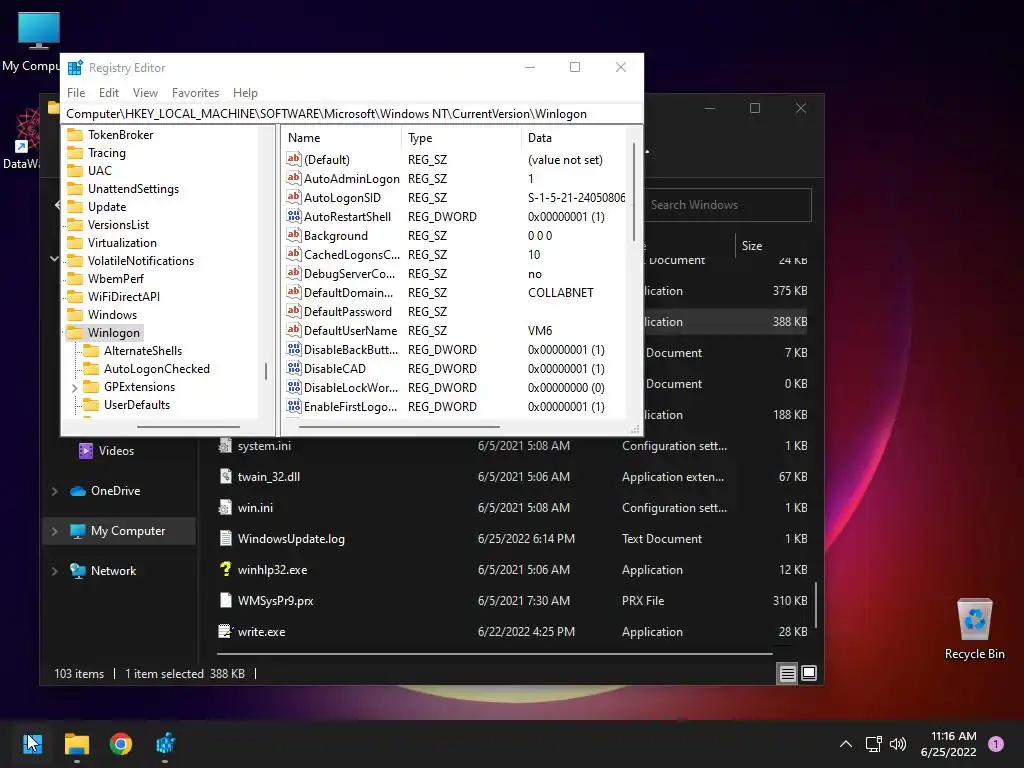Image resolution: width=1024 pixels, height=768 pixels.
Task: Select the UserDefaults subkey
Action: point(136,405)
